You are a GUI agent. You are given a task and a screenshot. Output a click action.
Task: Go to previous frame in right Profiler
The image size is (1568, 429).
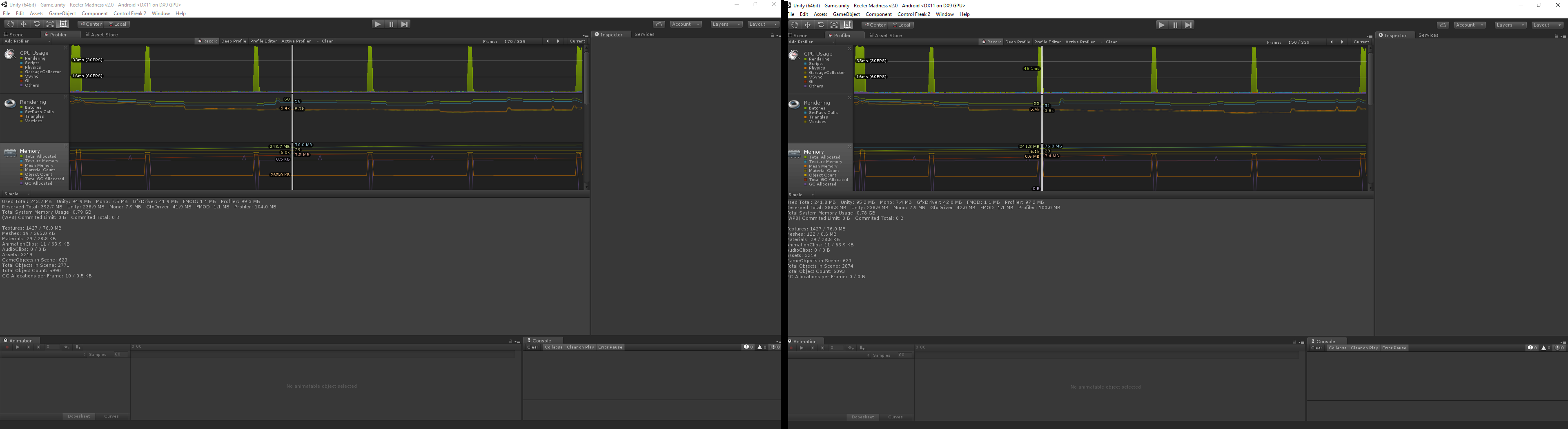click(1331, 42)
